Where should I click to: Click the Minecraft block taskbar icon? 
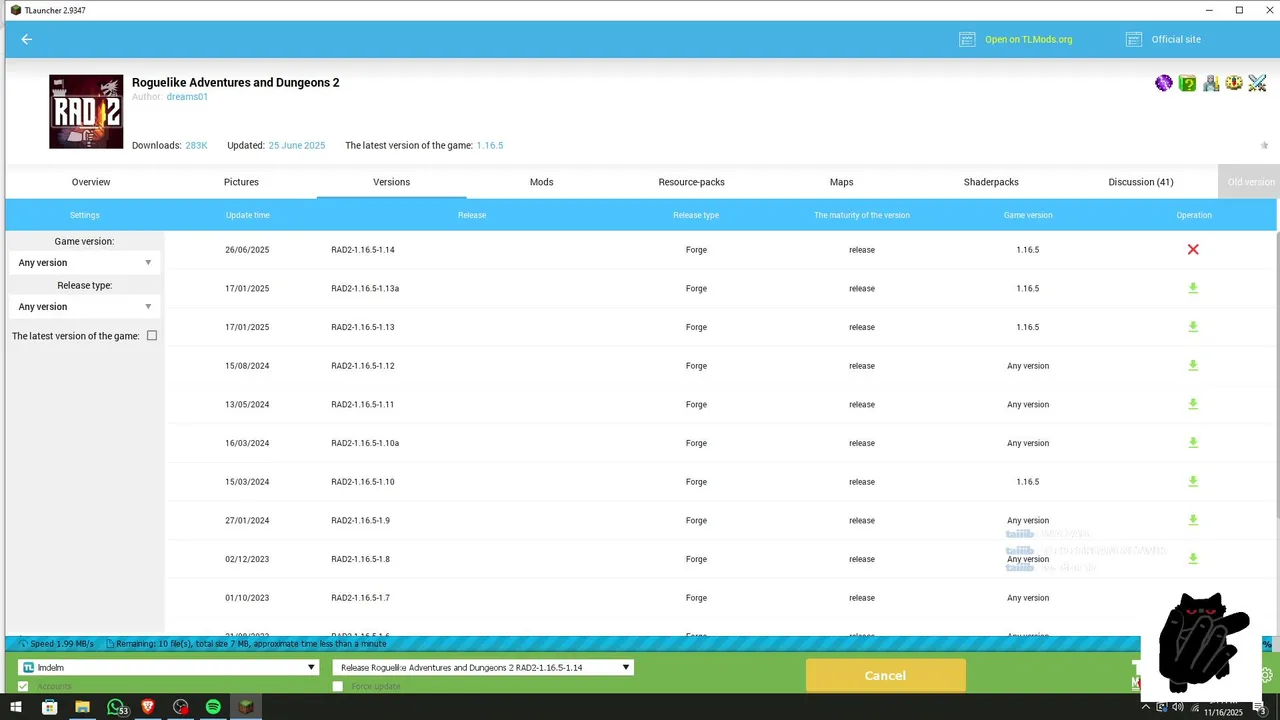(246, 707)
